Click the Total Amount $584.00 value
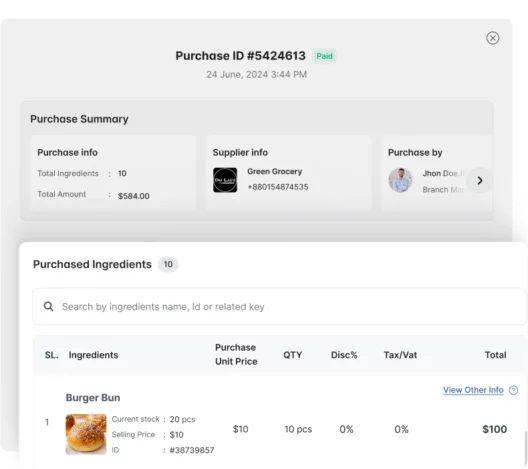This screenshot has width=528, height=469. click(x=134, y=196)
